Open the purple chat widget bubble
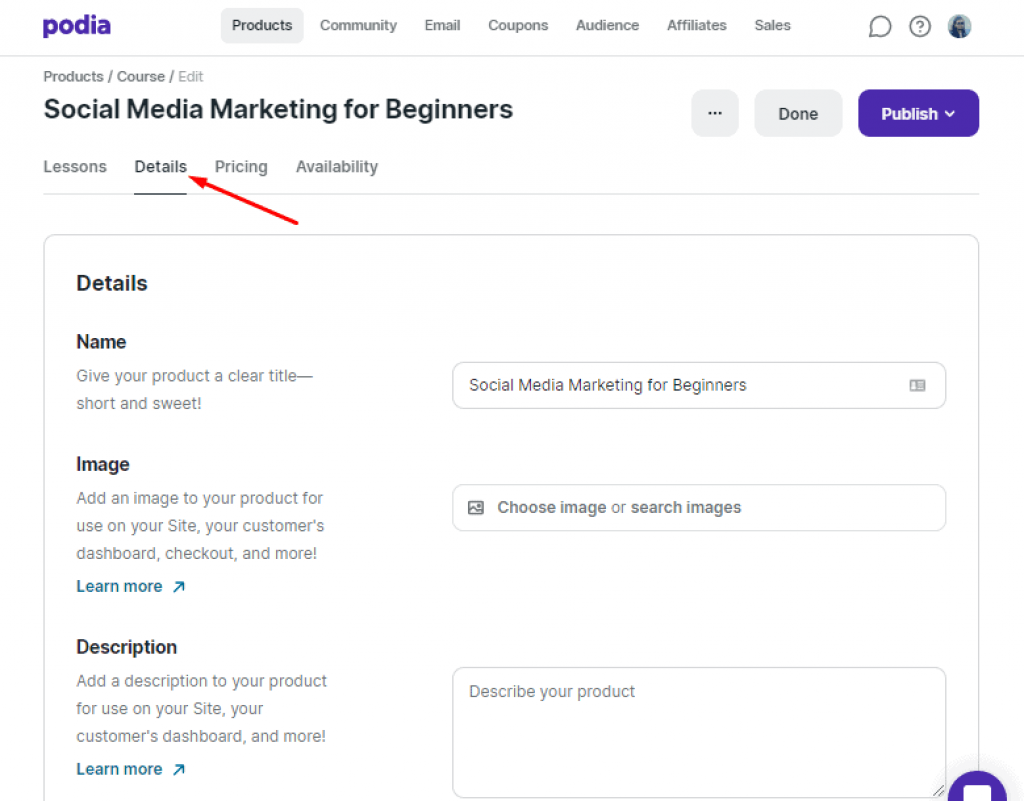 tap(977, 787)
